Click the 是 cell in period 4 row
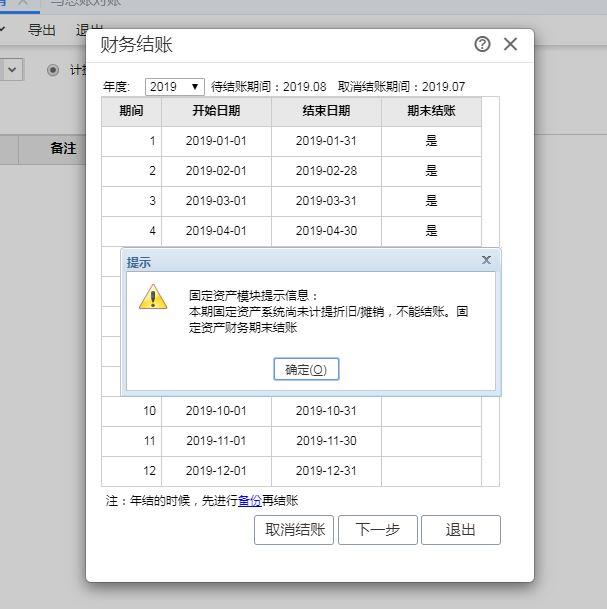Viewport: 607px width, 609px height. pos(431,231)
